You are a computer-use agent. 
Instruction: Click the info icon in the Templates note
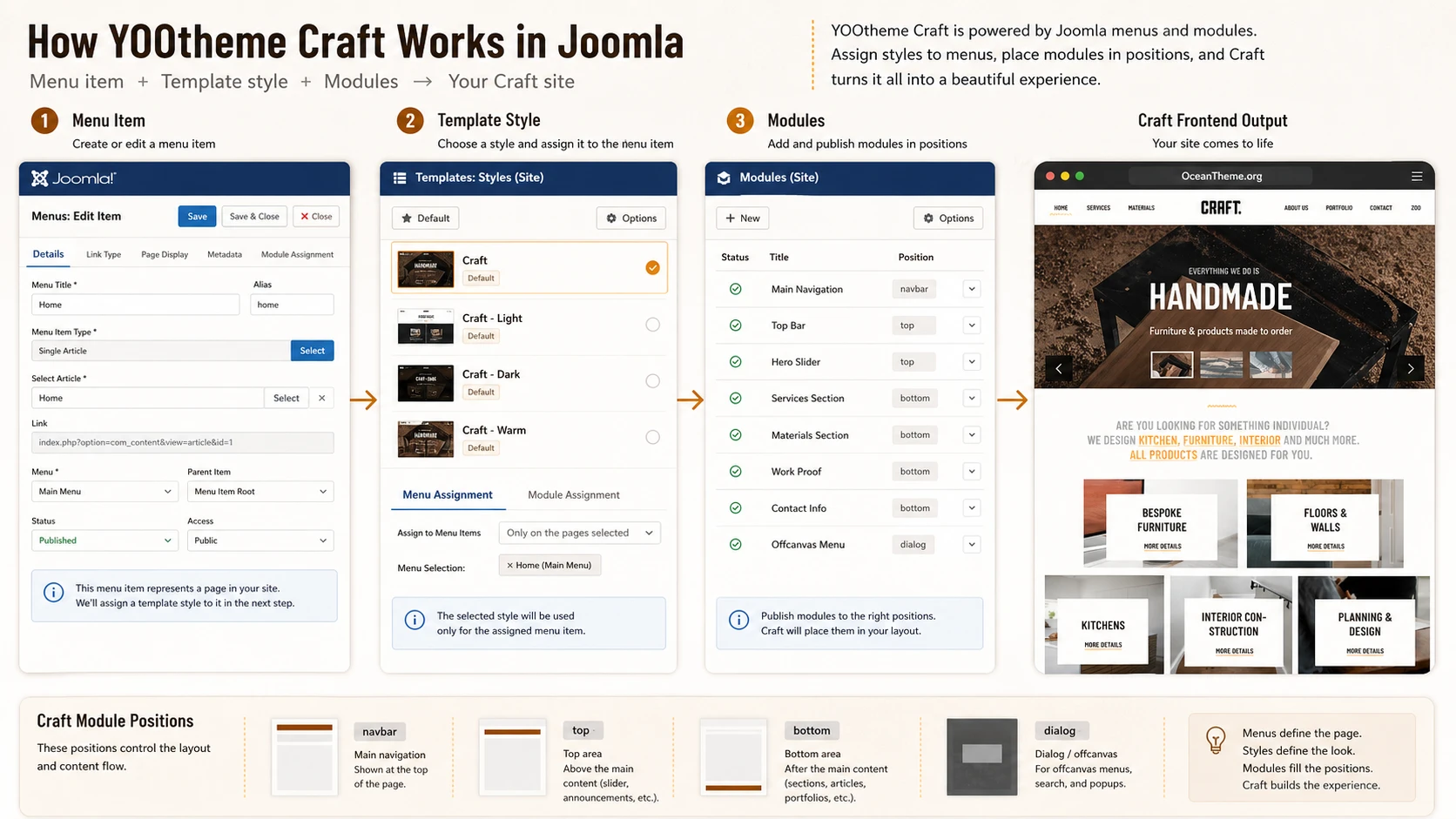point(415,621)
